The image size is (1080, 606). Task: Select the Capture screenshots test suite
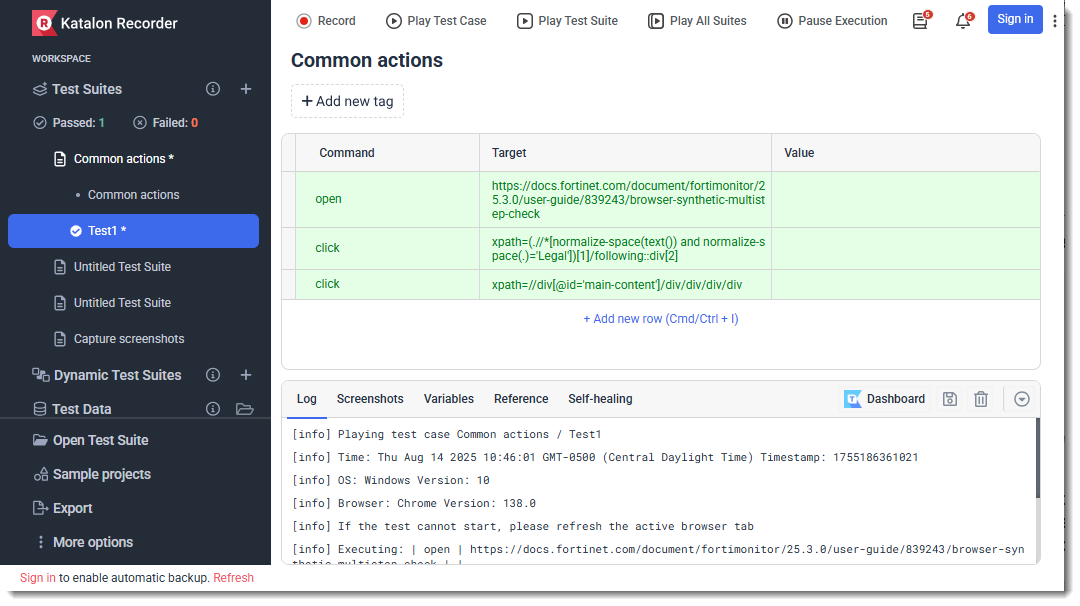[x=129, y=339]
